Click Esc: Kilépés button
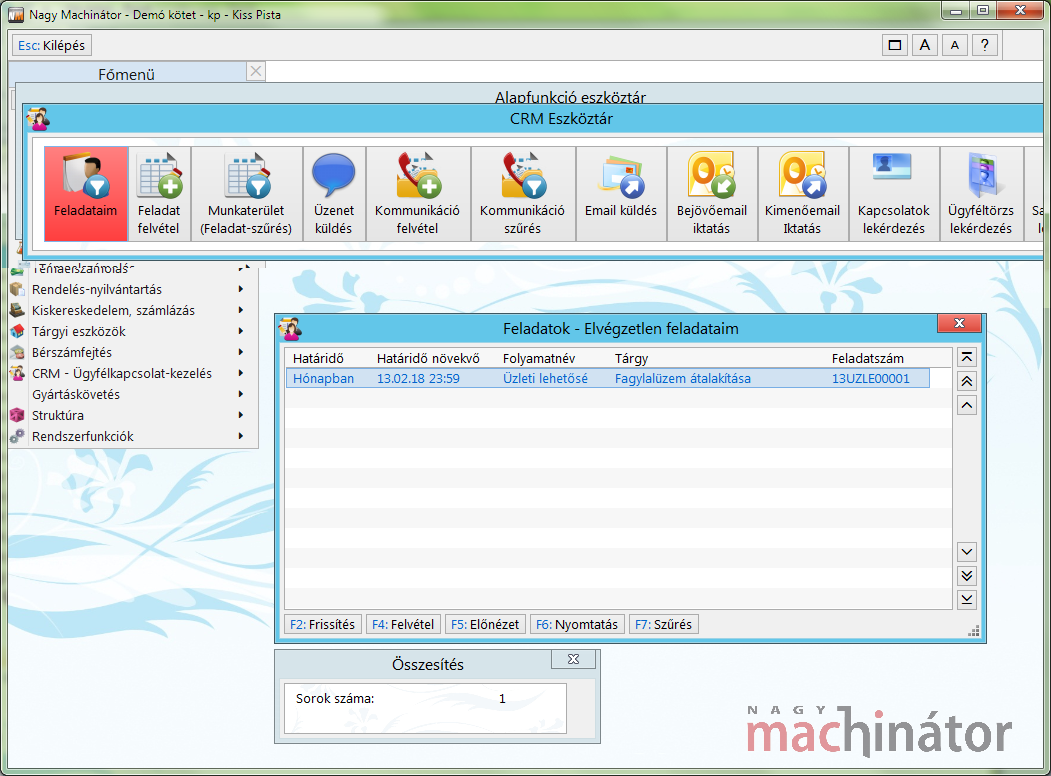Viewport: 1051px width, 776px height. tap(52, 45)
